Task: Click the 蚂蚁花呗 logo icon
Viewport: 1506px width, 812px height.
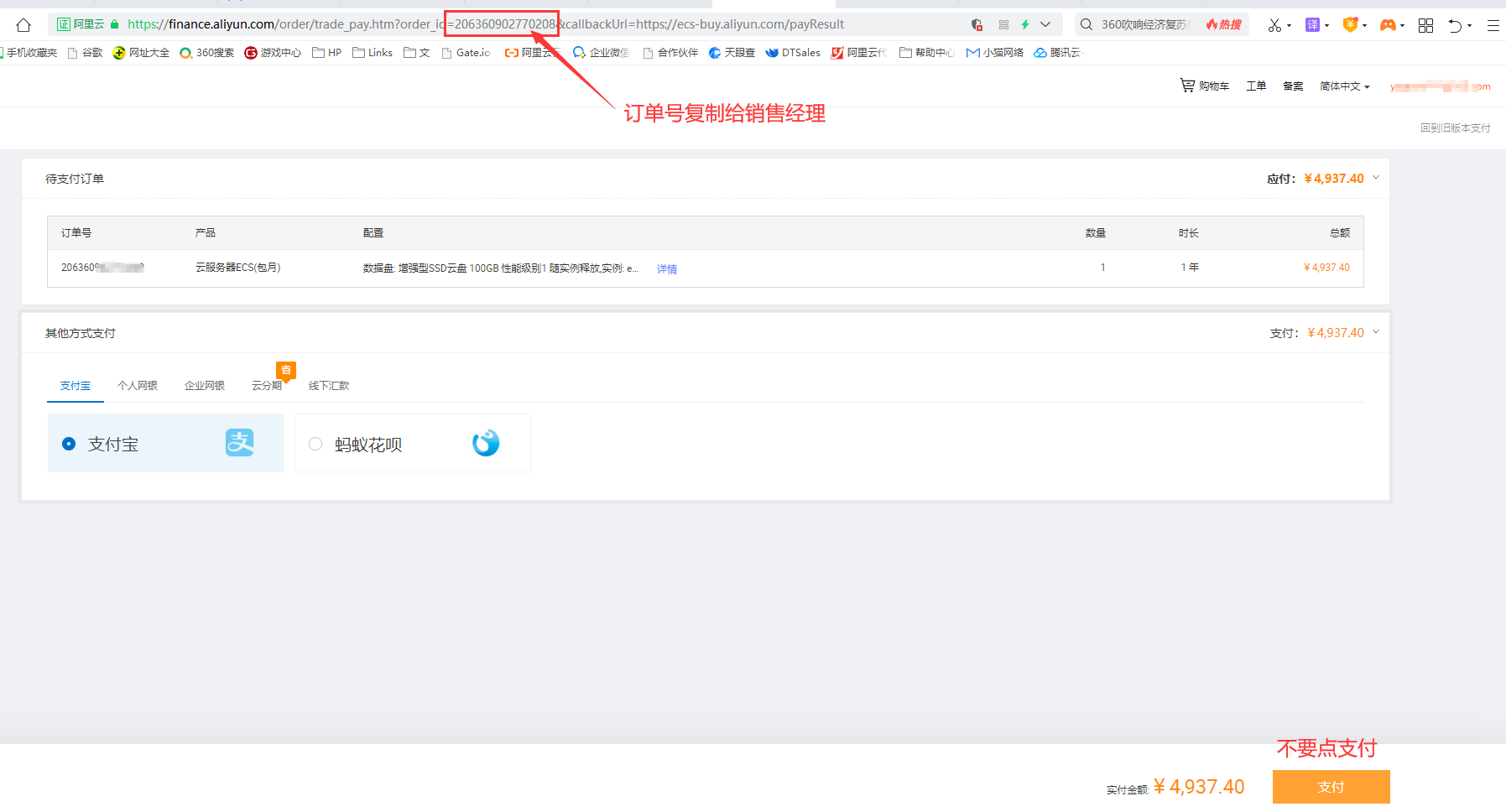Action: tap(486, 443)
